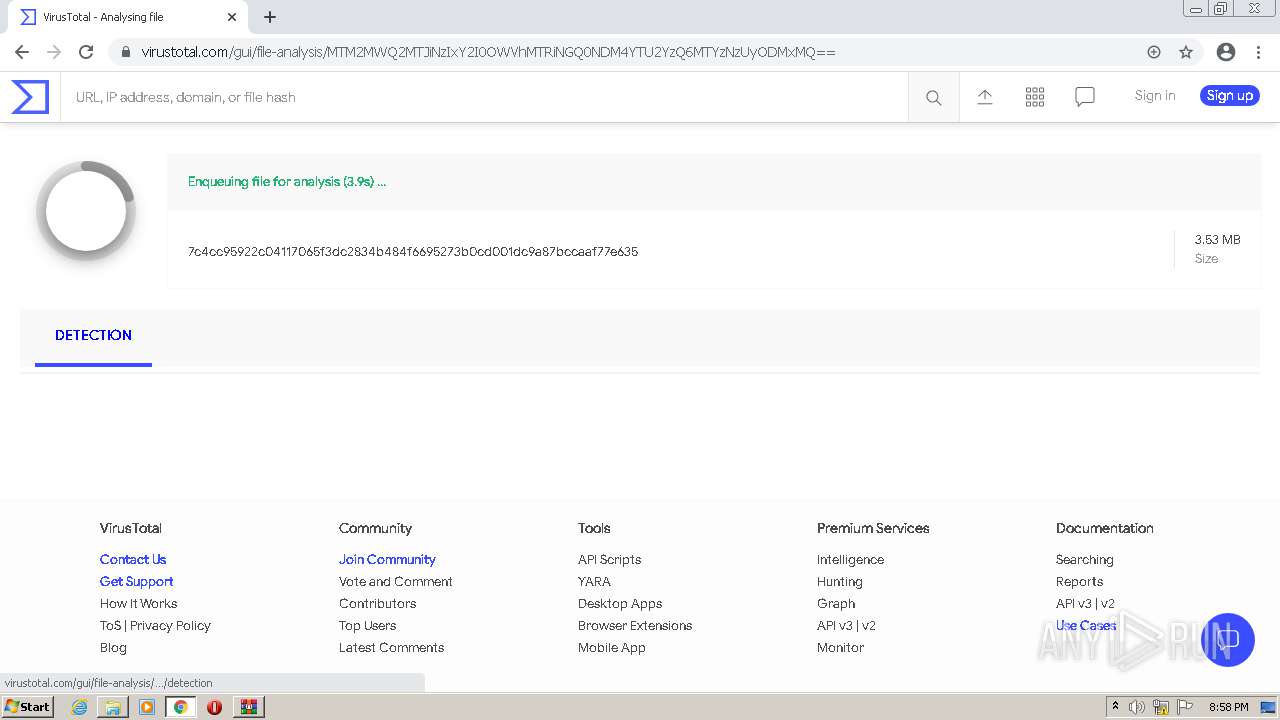
Task: Click Join Community link
Action: (387, 559)
